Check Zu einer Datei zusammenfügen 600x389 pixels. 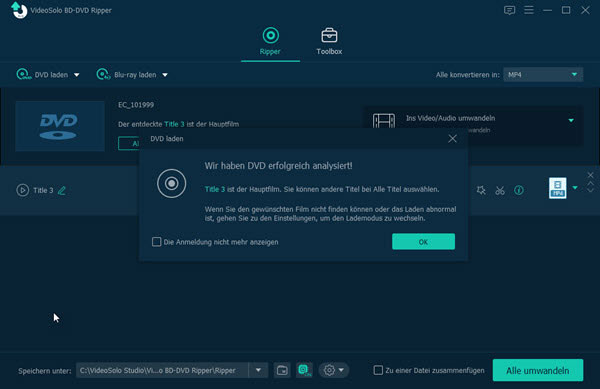pos(378,370)
